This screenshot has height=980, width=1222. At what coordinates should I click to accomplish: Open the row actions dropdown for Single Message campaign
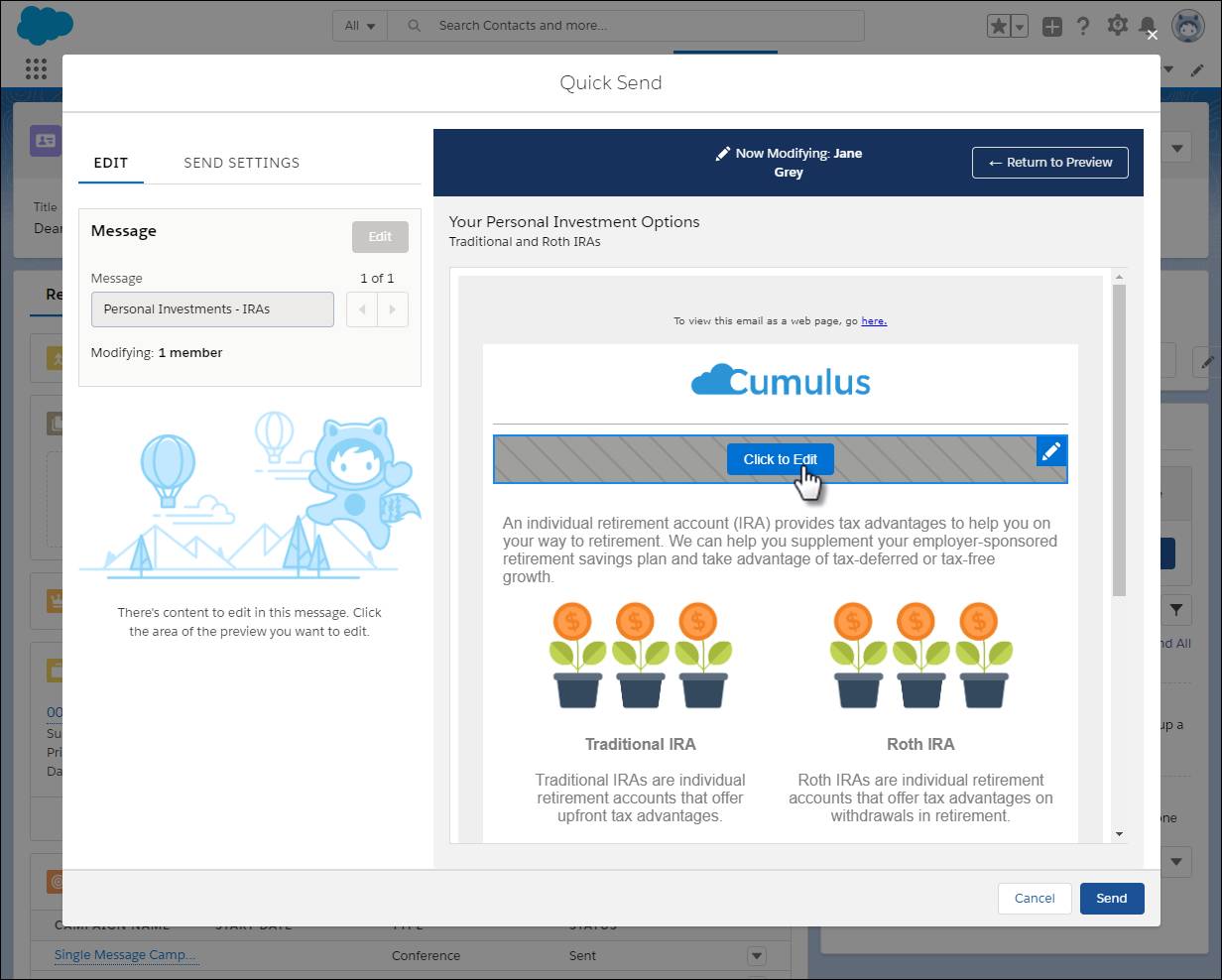(x=756, y=956)
